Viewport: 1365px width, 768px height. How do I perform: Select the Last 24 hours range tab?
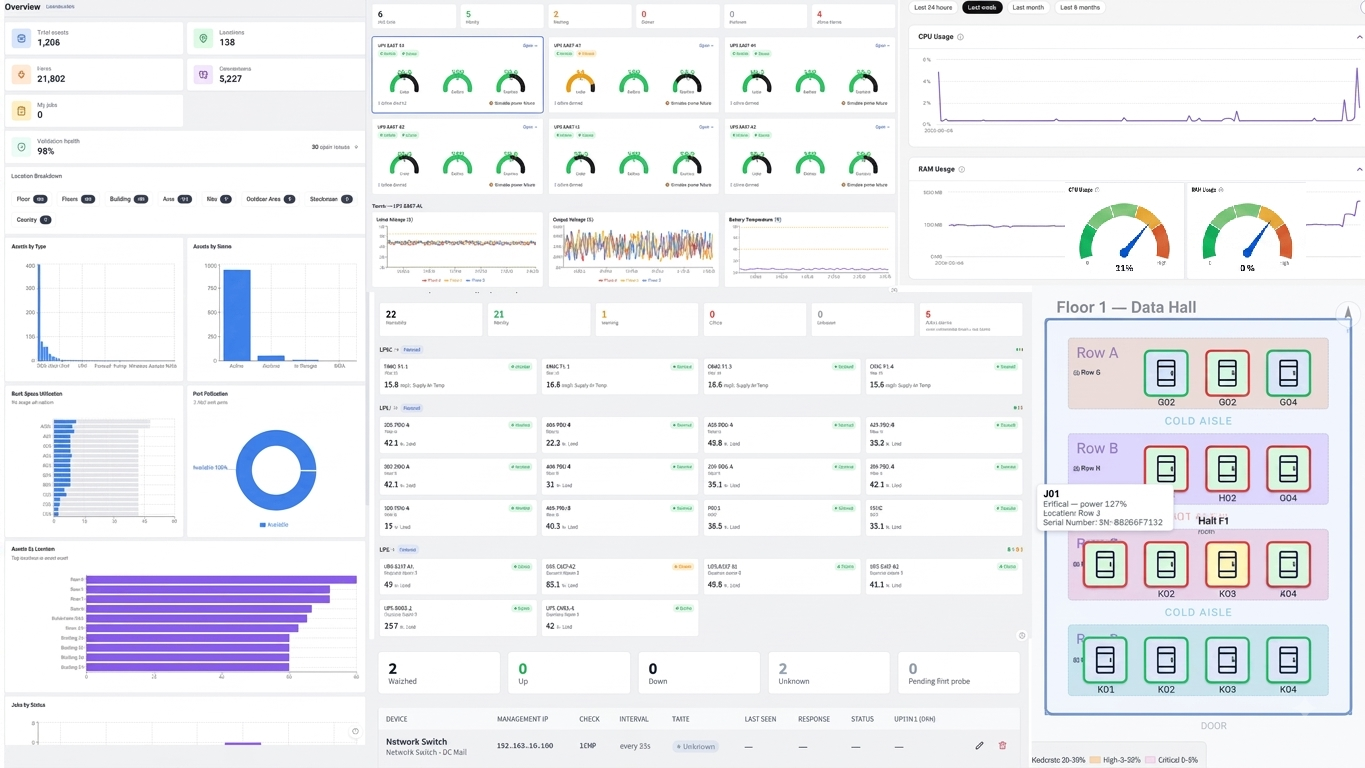click(x=934, y=7)
